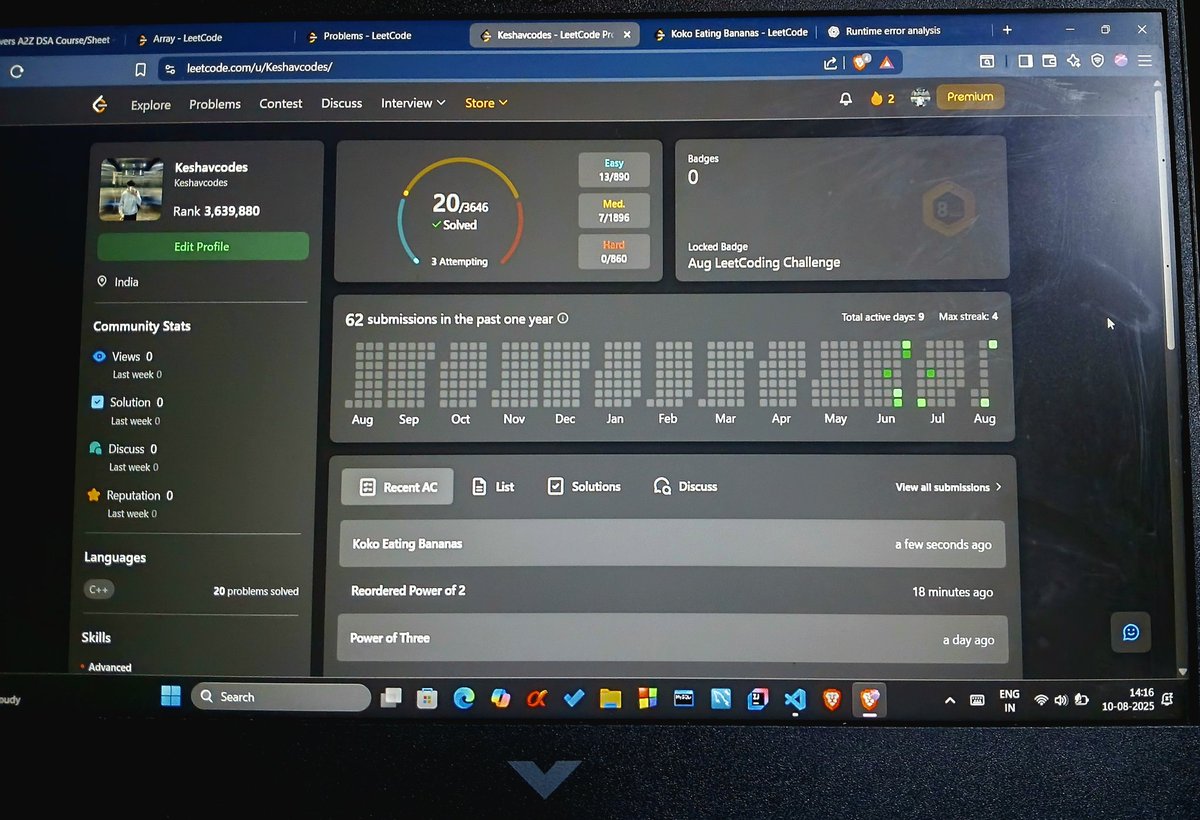Image resolution: width=1200 pixels, height=820 pixels.
Task: Switch to Array - LeetCode browser tab
Action: (204, 38)
